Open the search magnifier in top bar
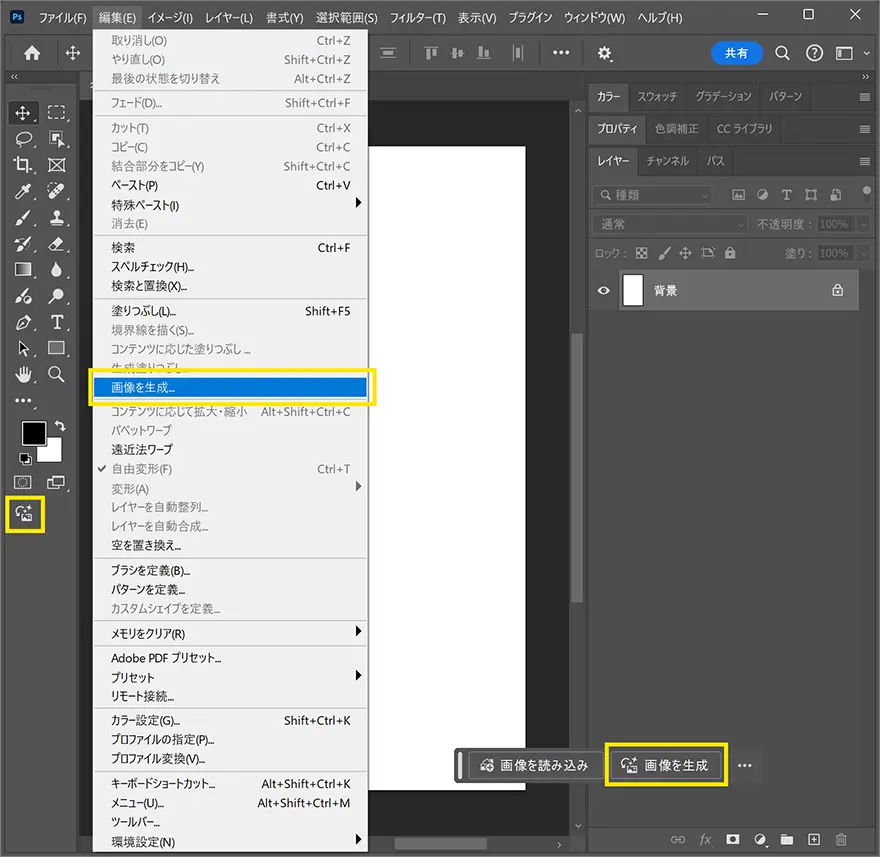Image resolution: width=880 pixels, height=857 pixels. [782, 53]
